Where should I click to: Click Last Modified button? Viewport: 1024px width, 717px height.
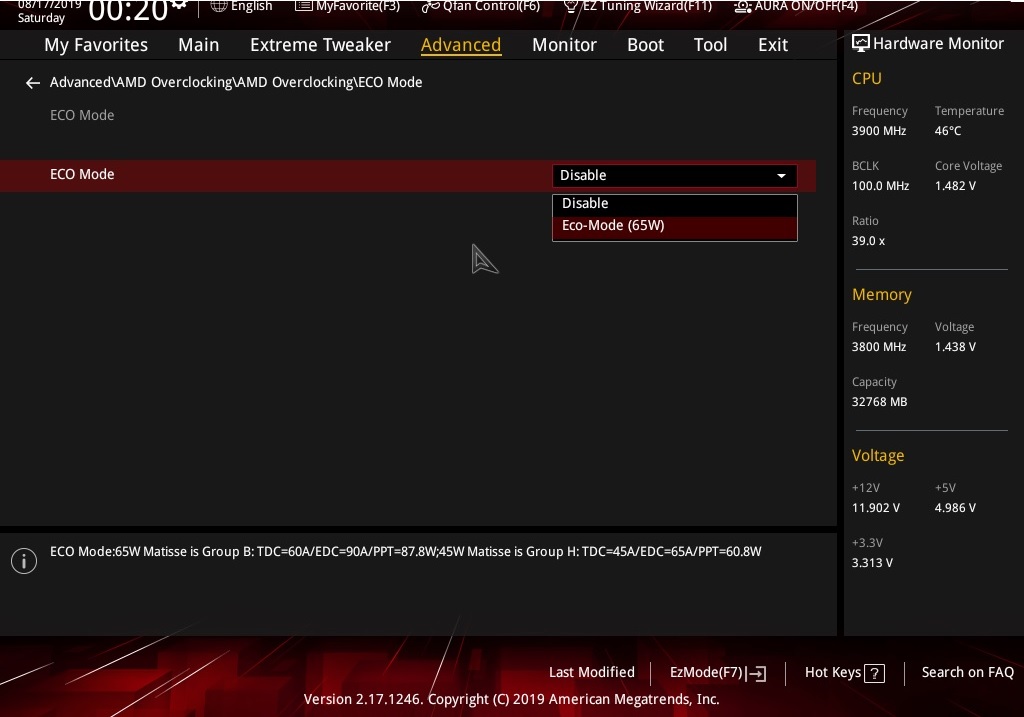(x=592, y=673)
